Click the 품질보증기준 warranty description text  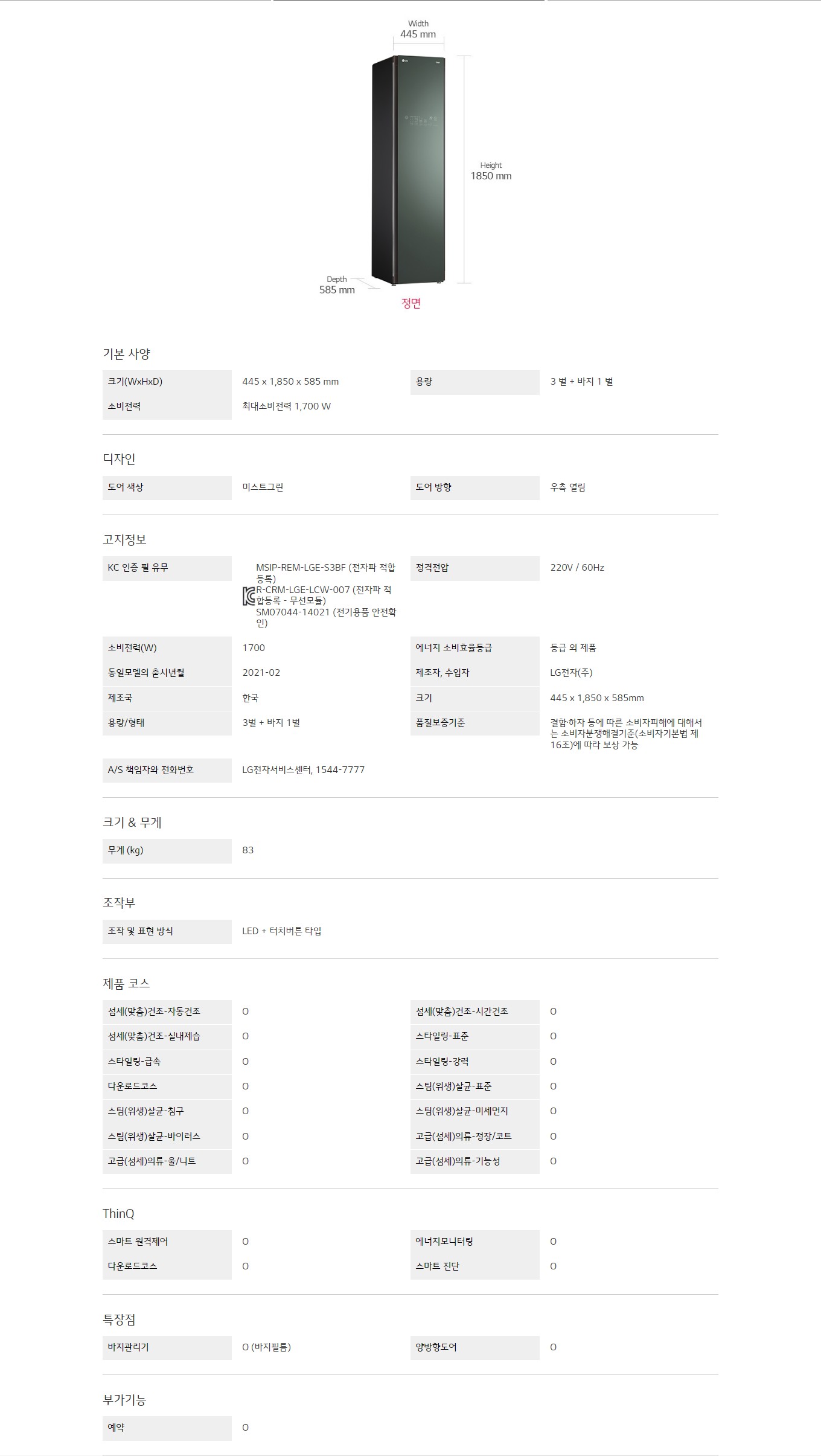coord(625,734)
